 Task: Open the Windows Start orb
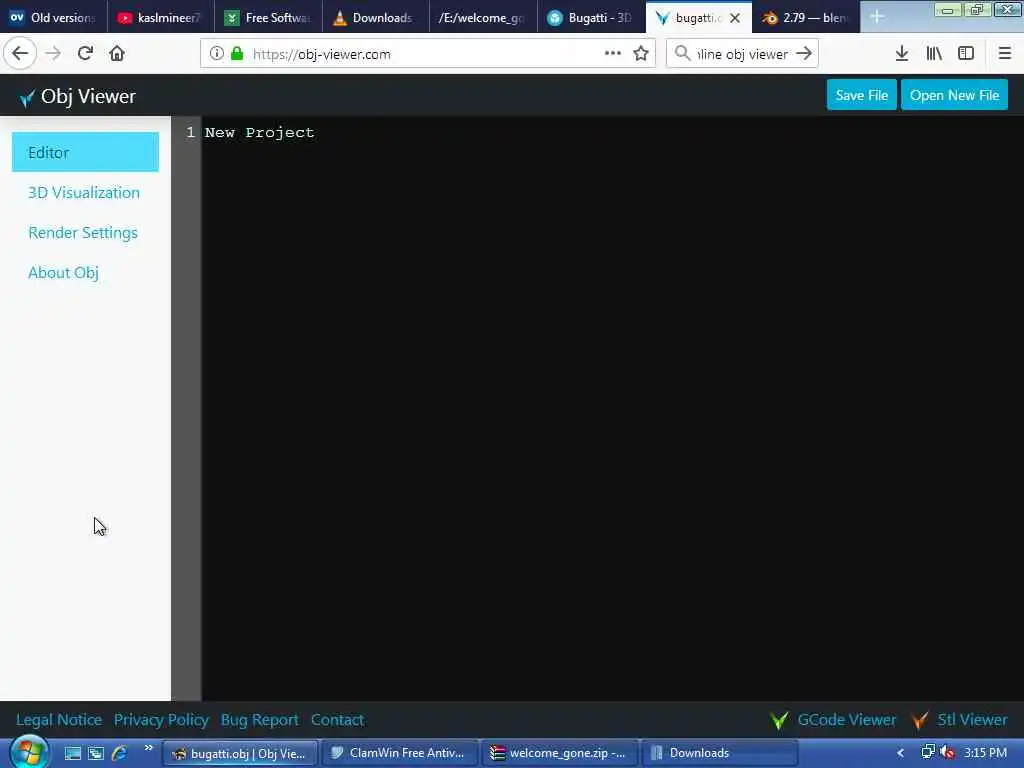(x=27, y=753)
